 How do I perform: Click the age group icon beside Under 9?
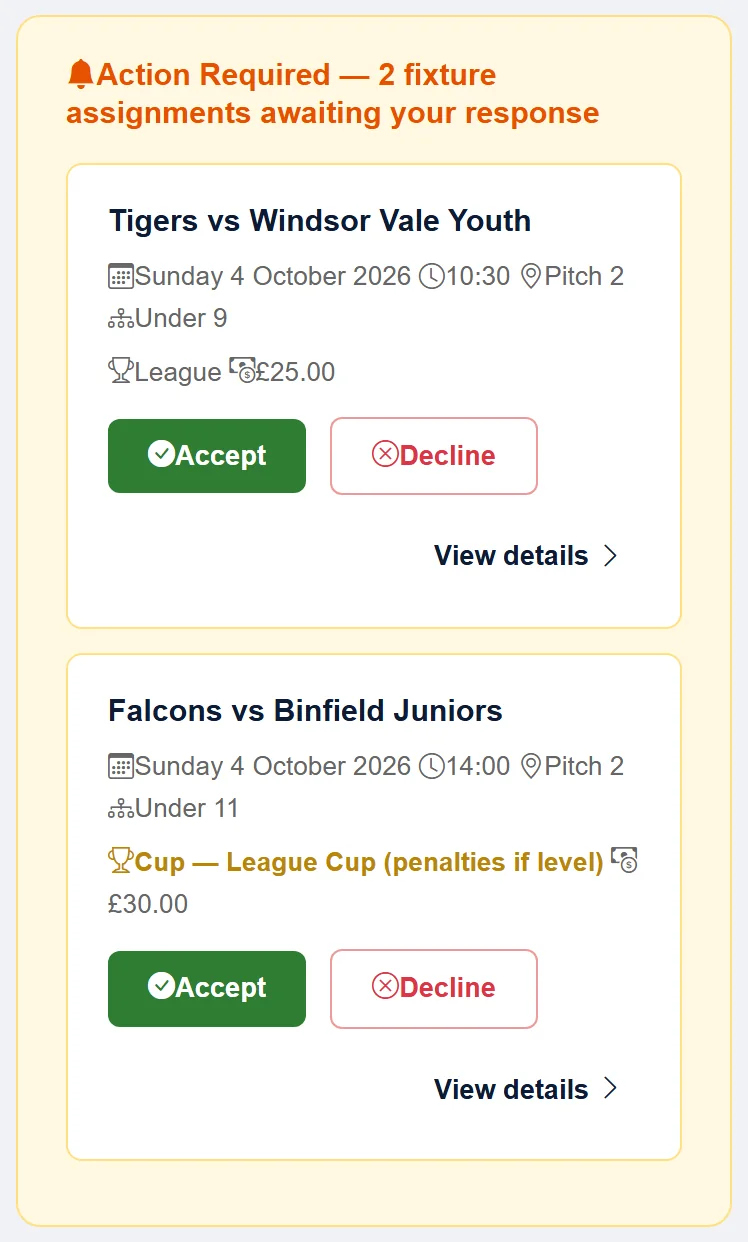[x=121, y=319]
